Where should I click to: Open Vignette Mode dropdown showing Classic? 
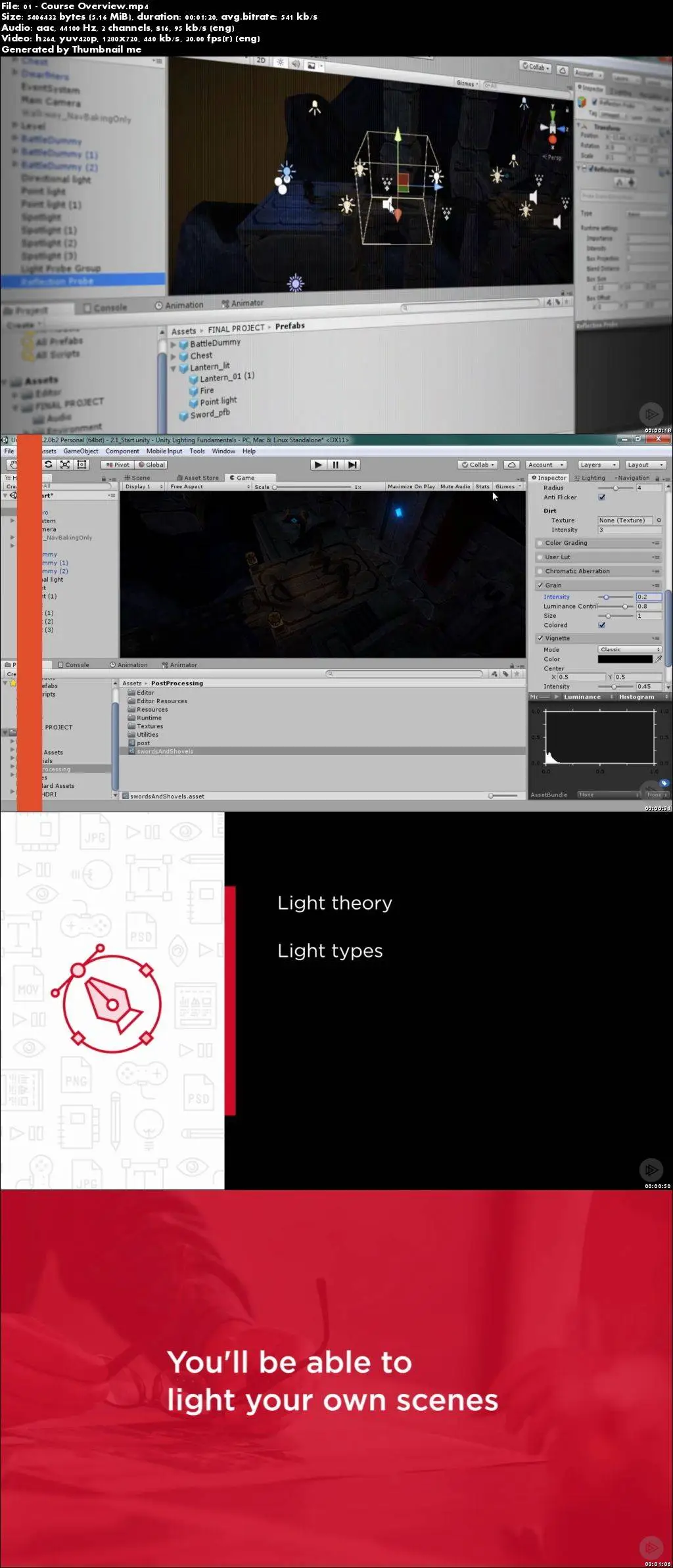click(630, 649)
